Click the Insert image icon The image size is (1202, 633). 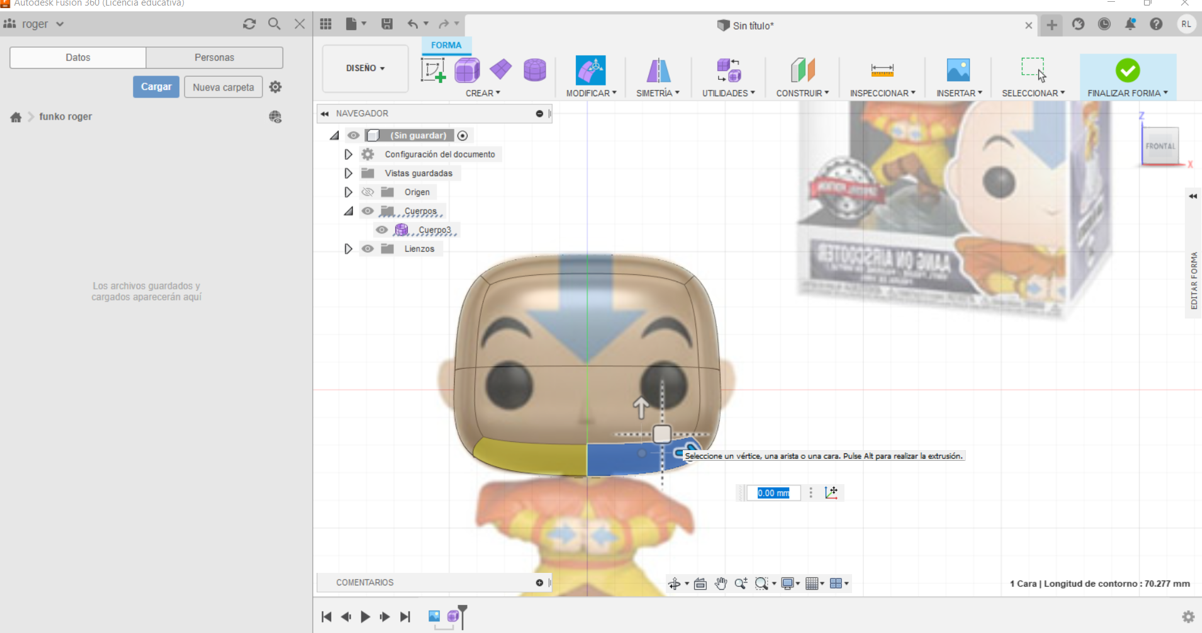[x=958, y=70]
